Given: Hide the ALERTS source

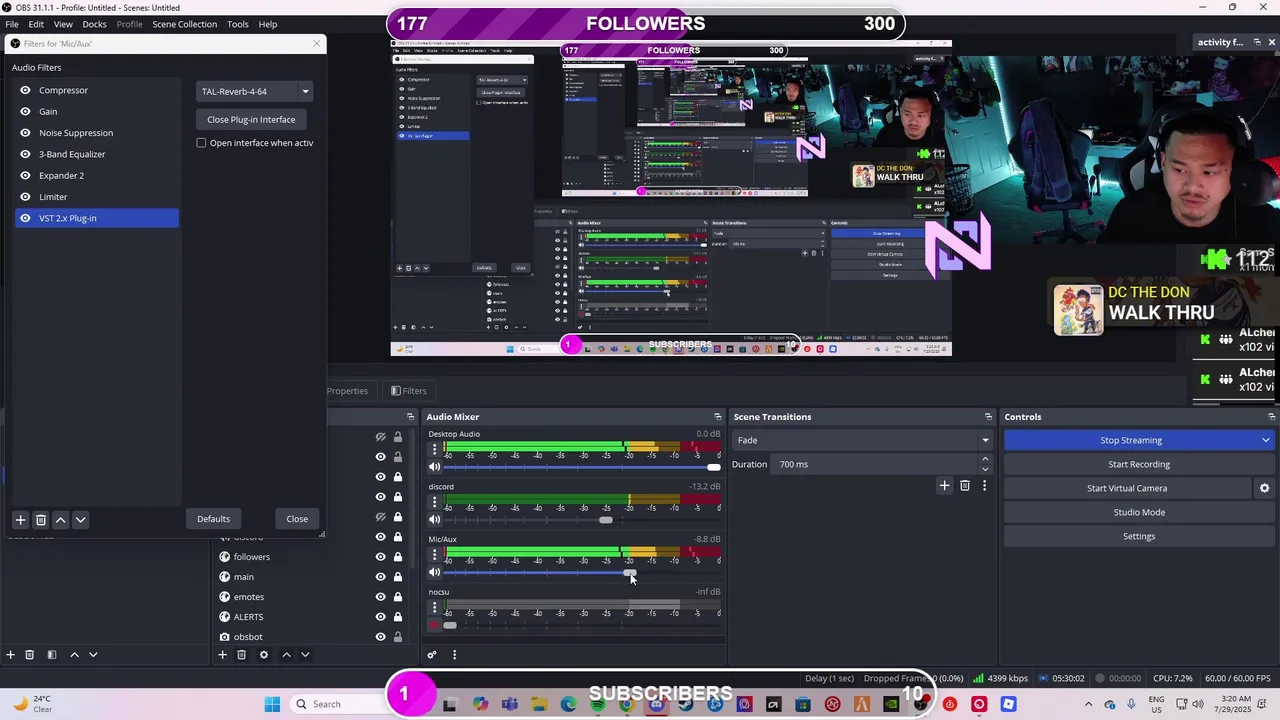Looking at the screenshot, I should (x=380, y=617).
